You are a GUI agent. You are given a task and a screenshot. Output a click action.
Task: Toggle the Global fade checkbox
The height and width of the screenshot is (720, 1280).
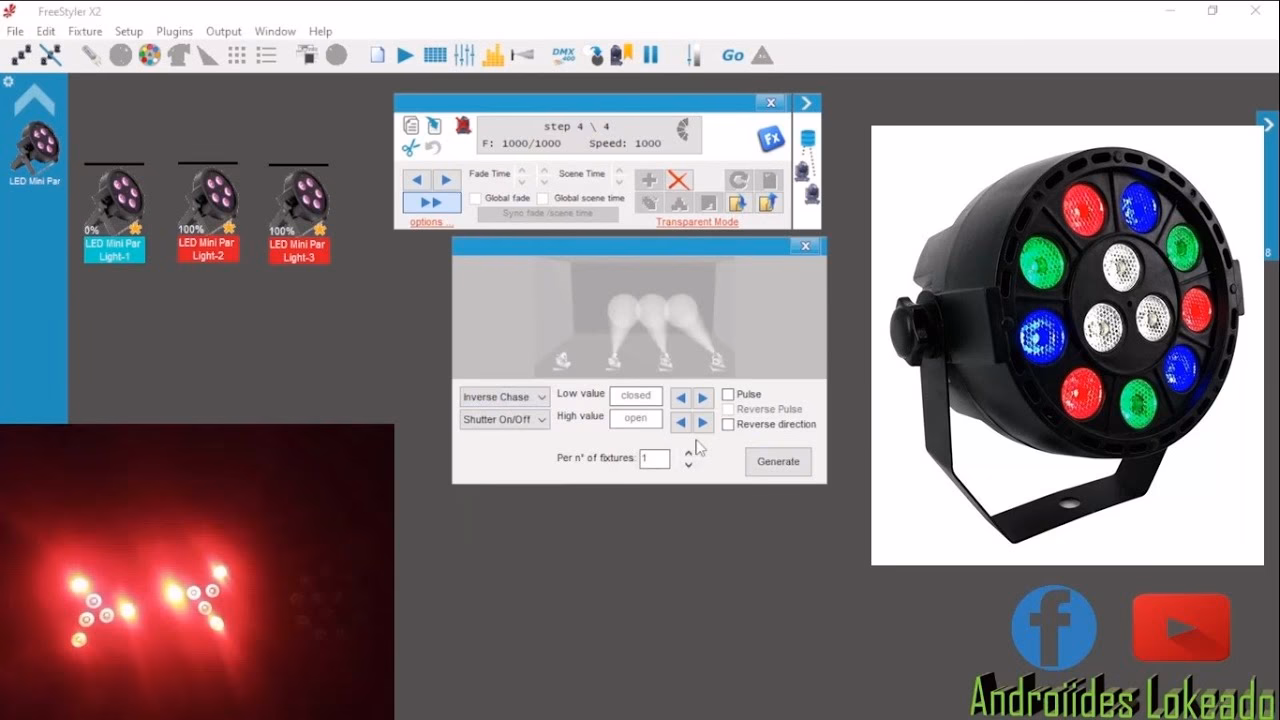coord(476,198)
